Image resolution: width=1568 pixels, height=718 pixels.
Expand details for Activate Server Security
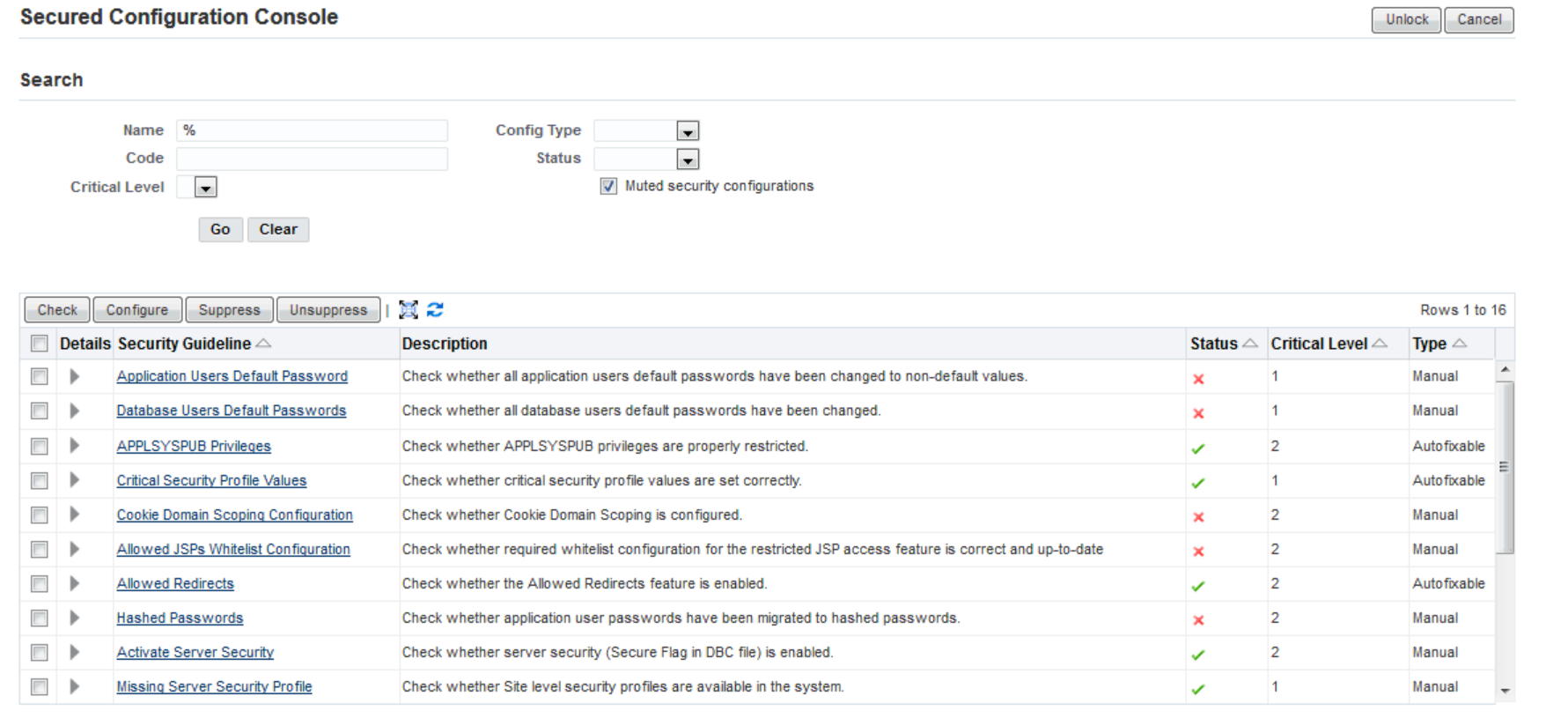pyautogui.click(x=74, y=653)
